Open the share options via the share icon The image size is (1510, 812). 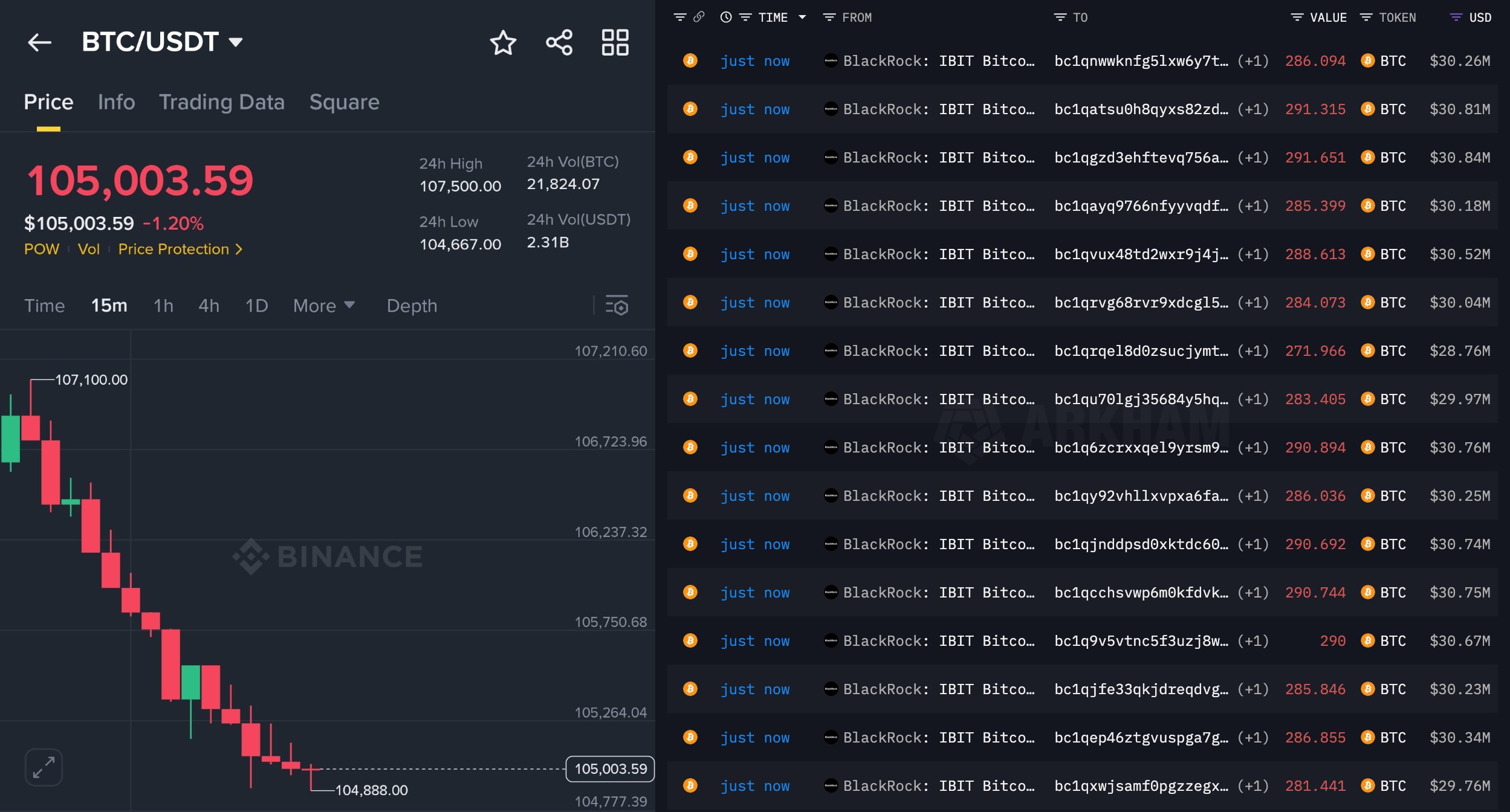click(559, 42)
